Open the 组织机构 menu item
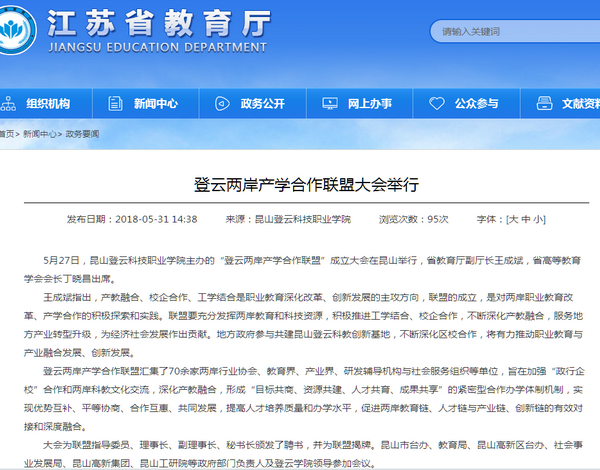600x470 pixels. pos(48,103)
